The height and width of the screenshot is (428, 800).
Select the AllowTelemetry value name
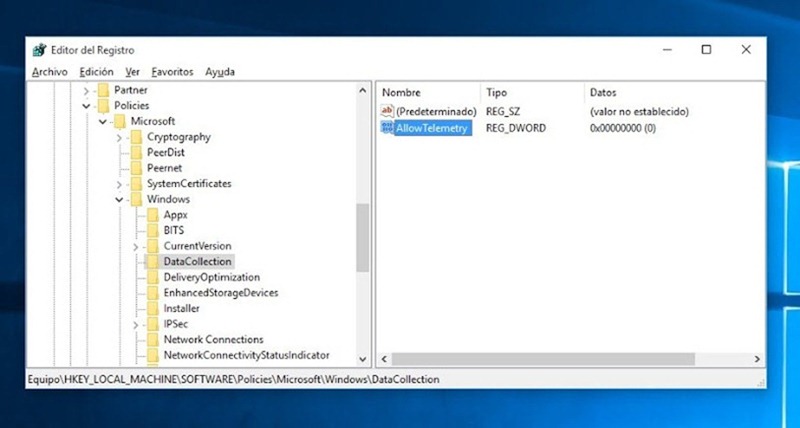coord(432,128)
